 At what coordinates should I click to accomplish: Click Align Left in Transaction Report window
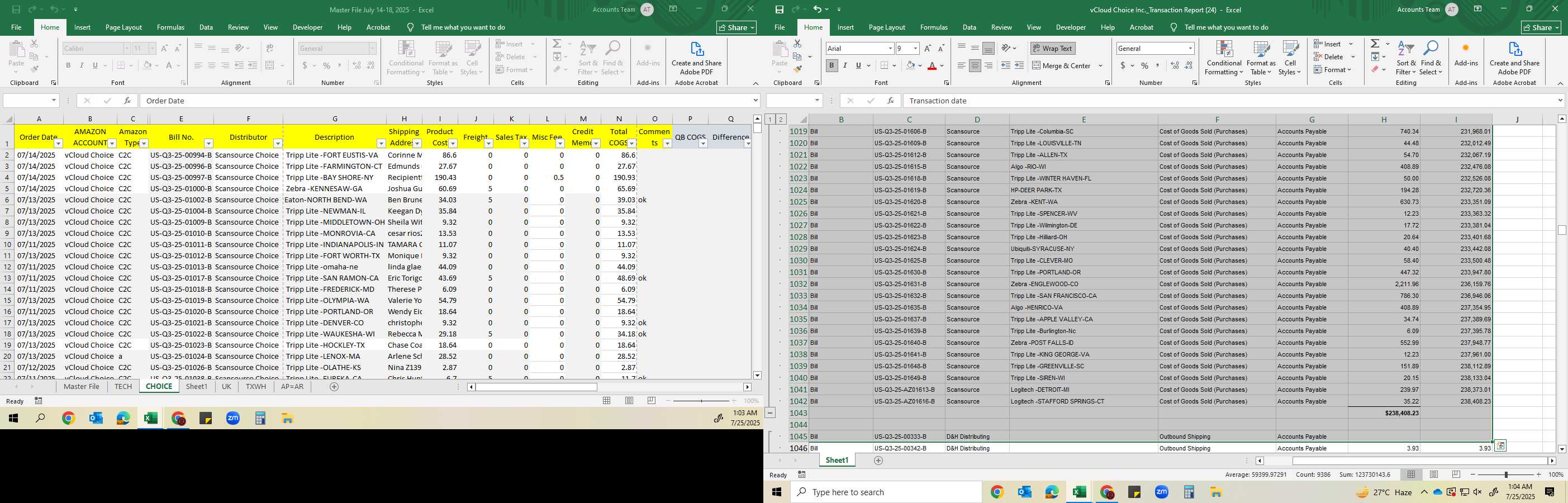point(962,66)
